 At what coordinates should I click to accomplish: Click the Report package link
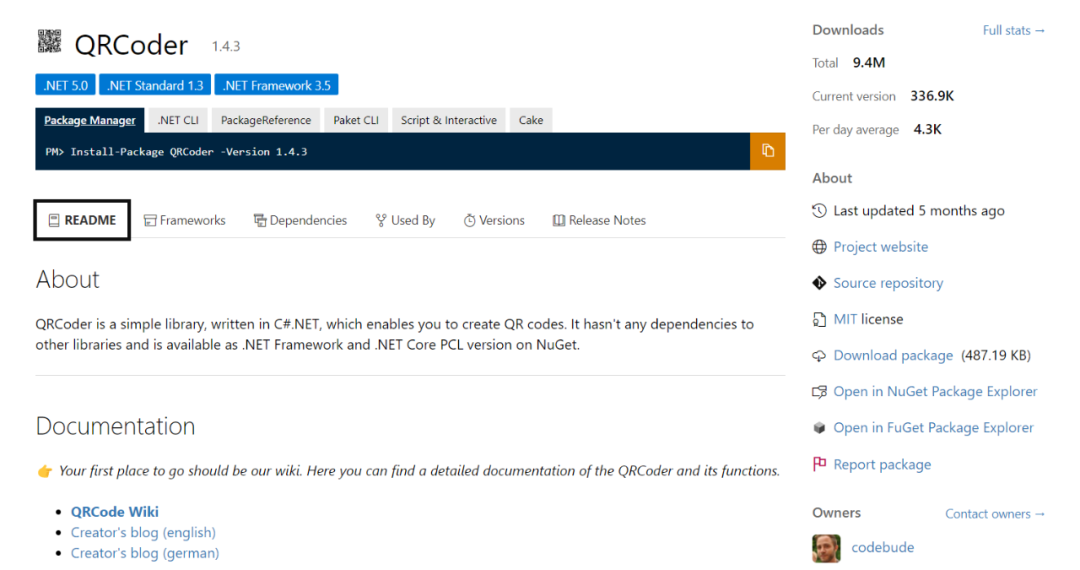click(x=882, y=465)
